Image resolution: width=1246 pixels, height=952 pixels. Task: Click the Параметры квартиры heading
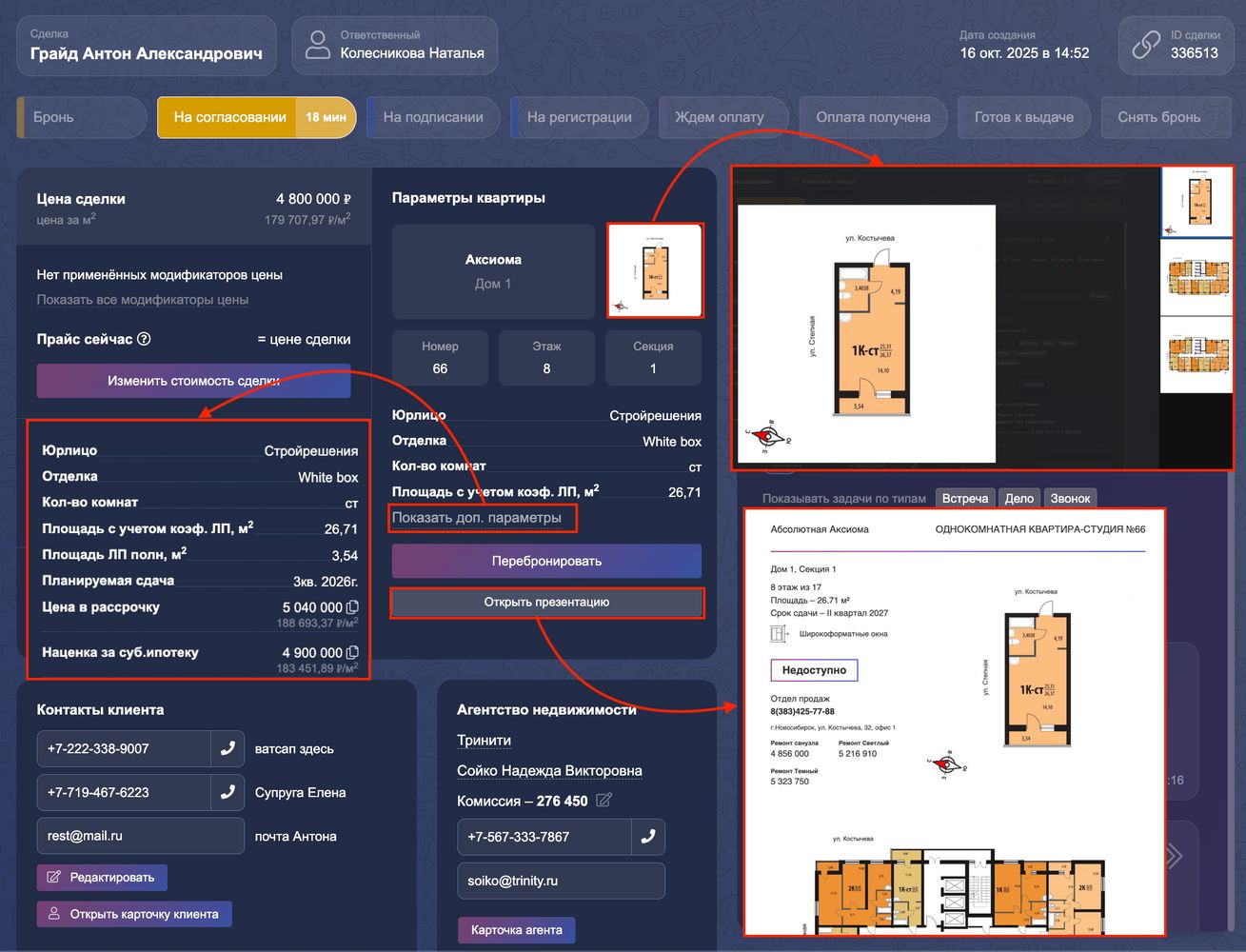pos(468,198)
